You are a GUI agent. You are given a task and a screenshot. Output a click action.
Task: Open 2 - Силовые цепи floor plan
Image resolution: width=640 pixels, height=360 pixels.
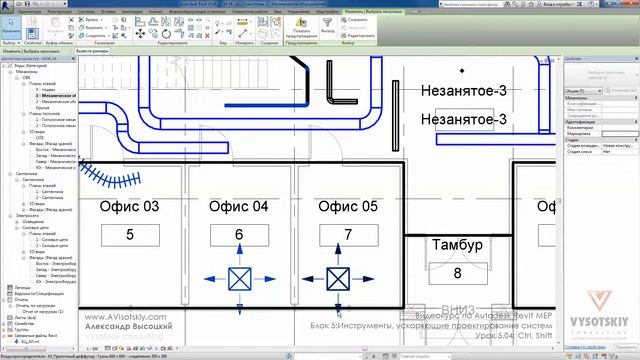(x=52, y=246)
